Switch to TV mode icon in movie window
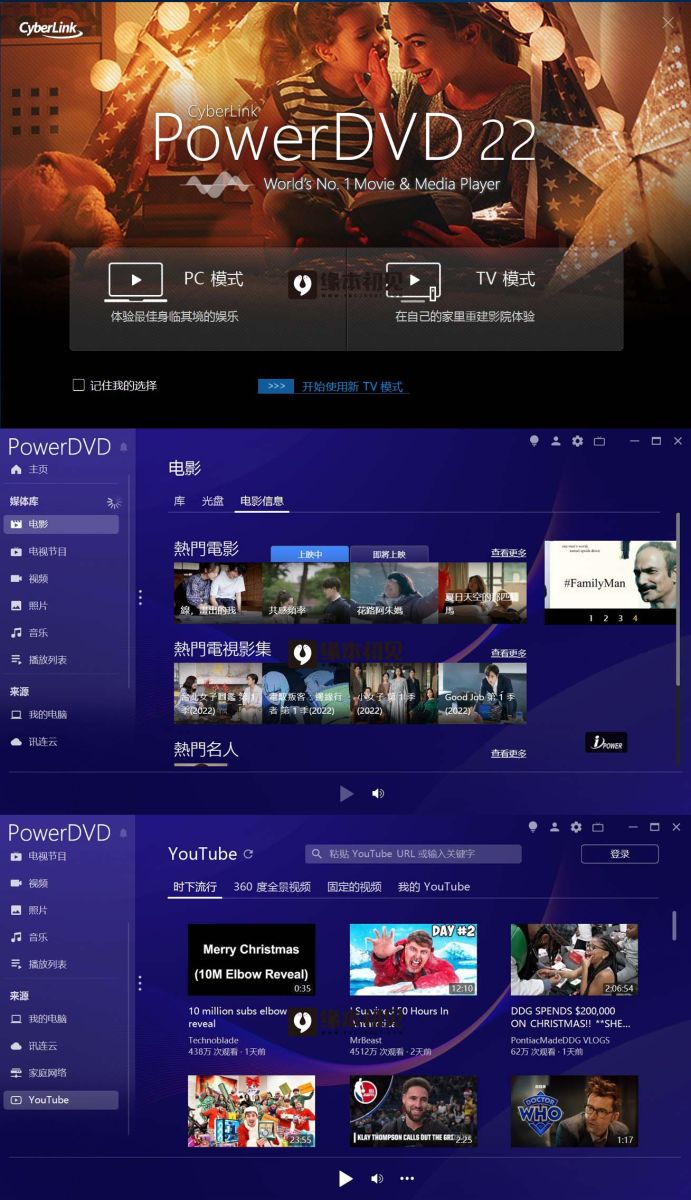691x1200 pixels. (x=599, y=441)
